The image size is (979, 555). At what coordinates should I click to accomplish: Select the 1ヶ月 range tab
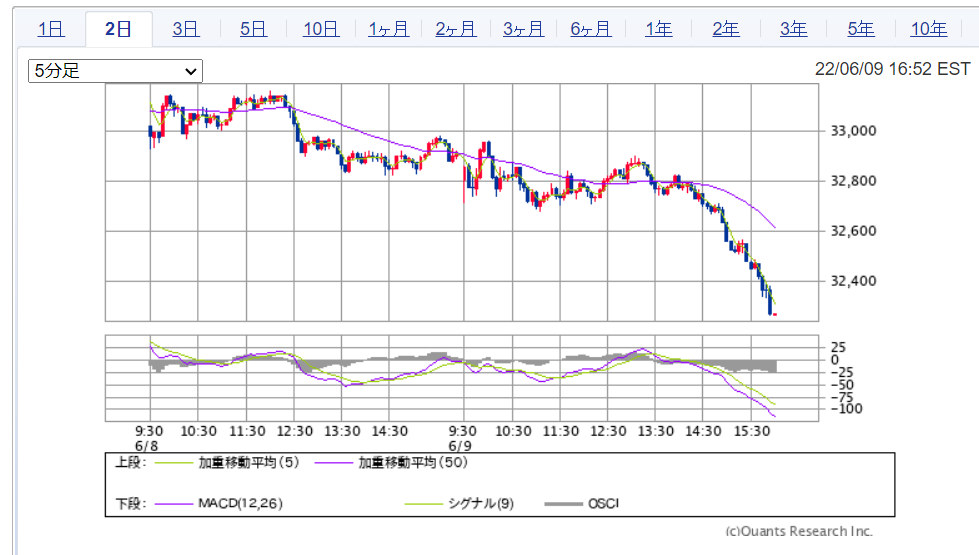(388, 29)
